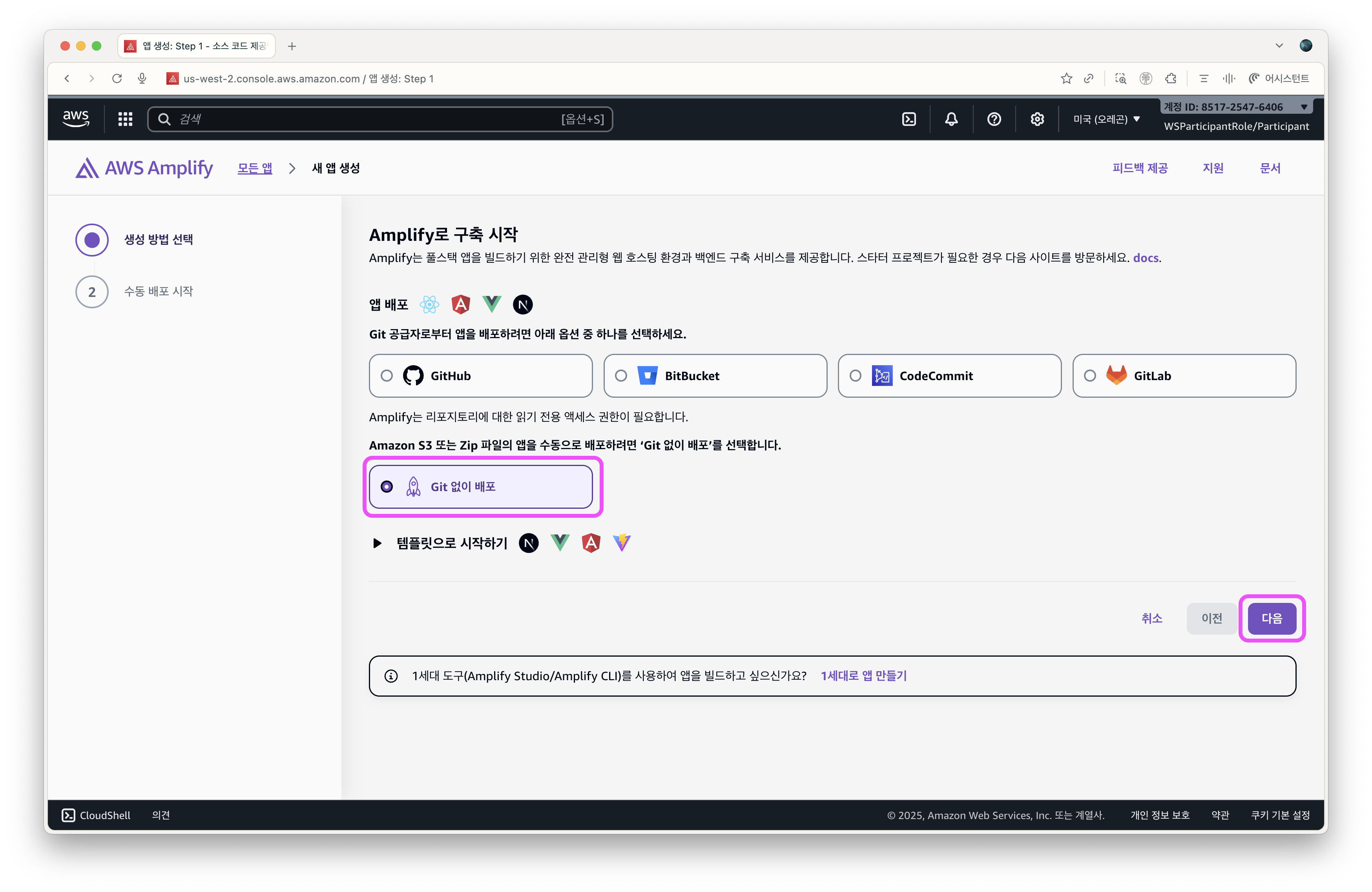Image resolution: width=1372 pixels, height=892 pixels.
Task: Open the 지원 link
Action: pos(1213,167)
